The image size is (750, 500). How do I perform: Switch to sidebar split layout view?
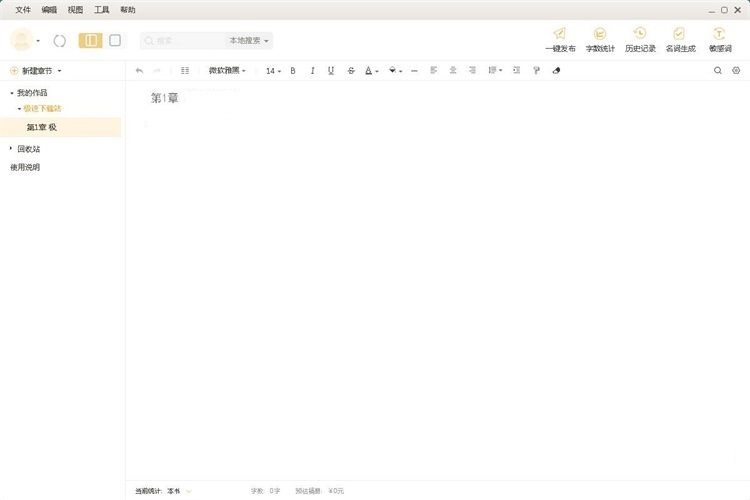(x=90, y=41)
